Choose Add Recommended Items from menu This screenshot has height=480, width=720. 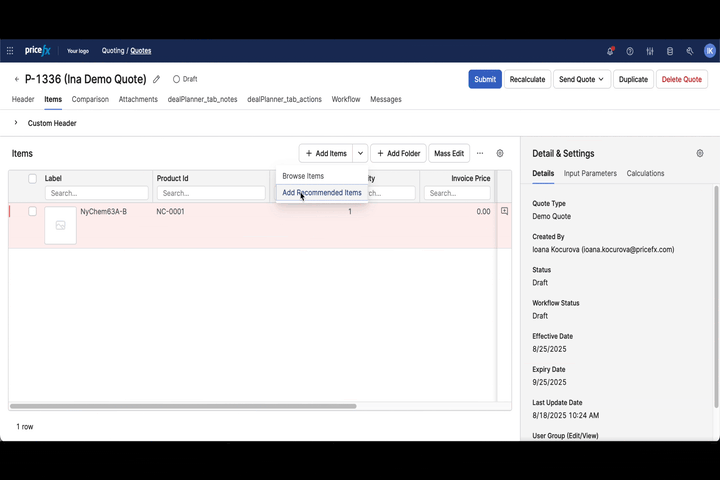point(321,193)
